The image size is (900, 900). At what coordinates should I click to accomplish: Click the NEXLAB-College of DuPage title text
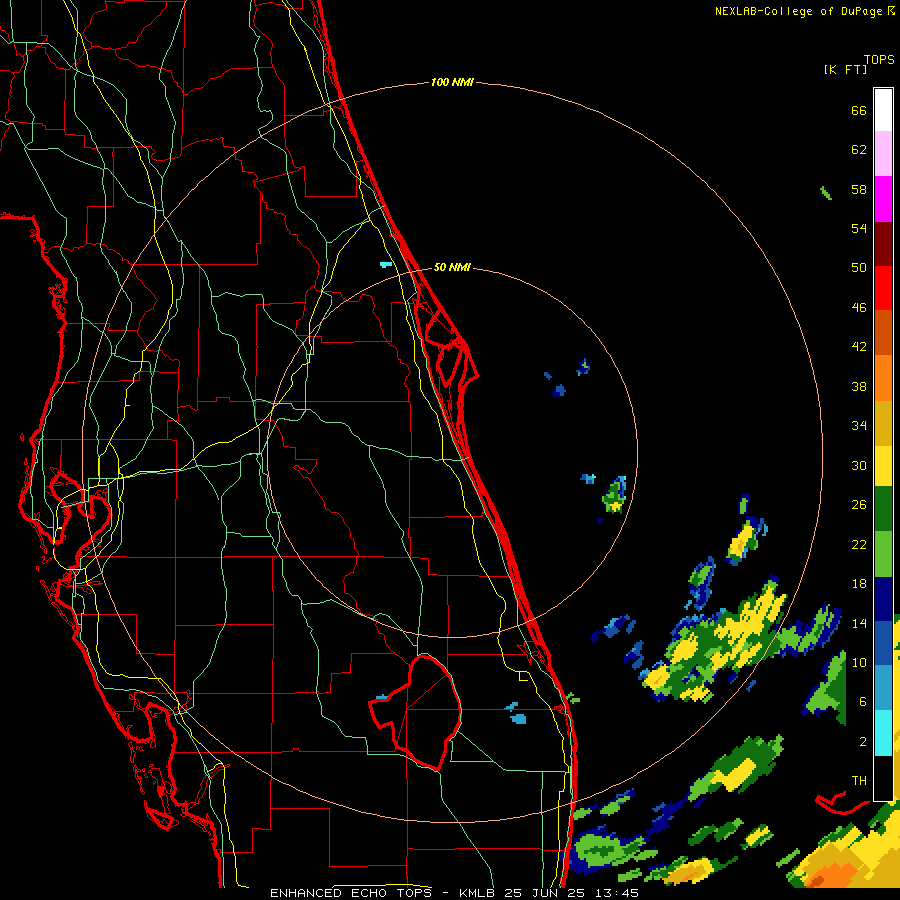click(804, 11)
